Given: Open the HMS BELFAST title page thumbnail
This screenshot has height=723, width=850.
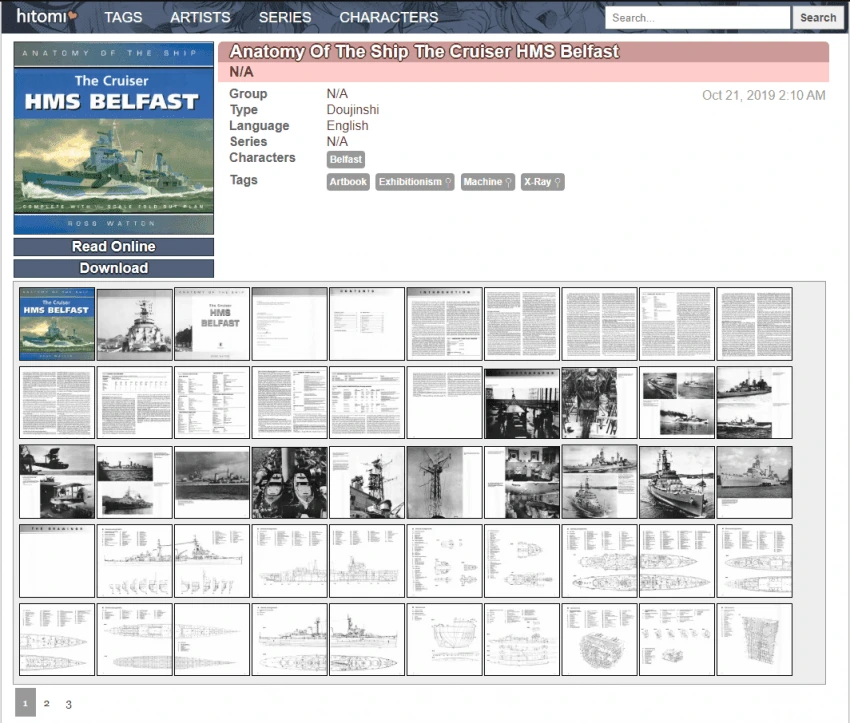Looking at the screenshot, I should pos(212,324).
